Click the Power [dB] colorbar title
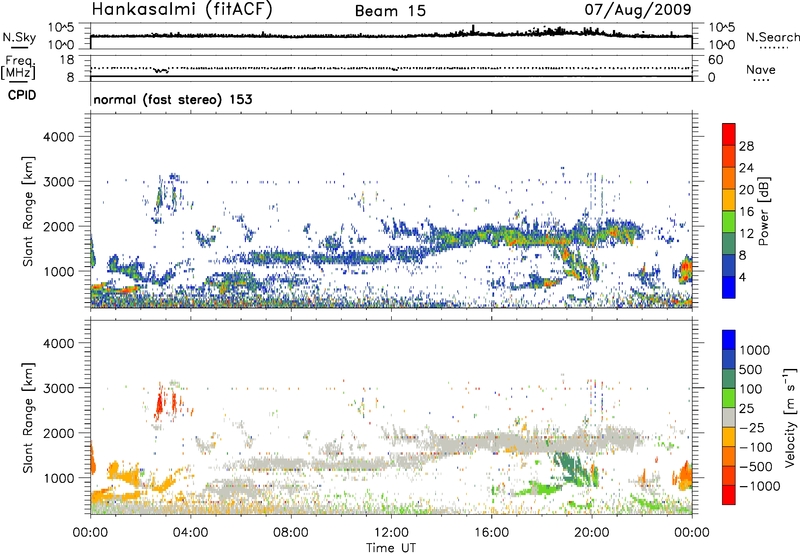This screenshot has height=554, width=800. pyautogui.click(x=763, y=211)
